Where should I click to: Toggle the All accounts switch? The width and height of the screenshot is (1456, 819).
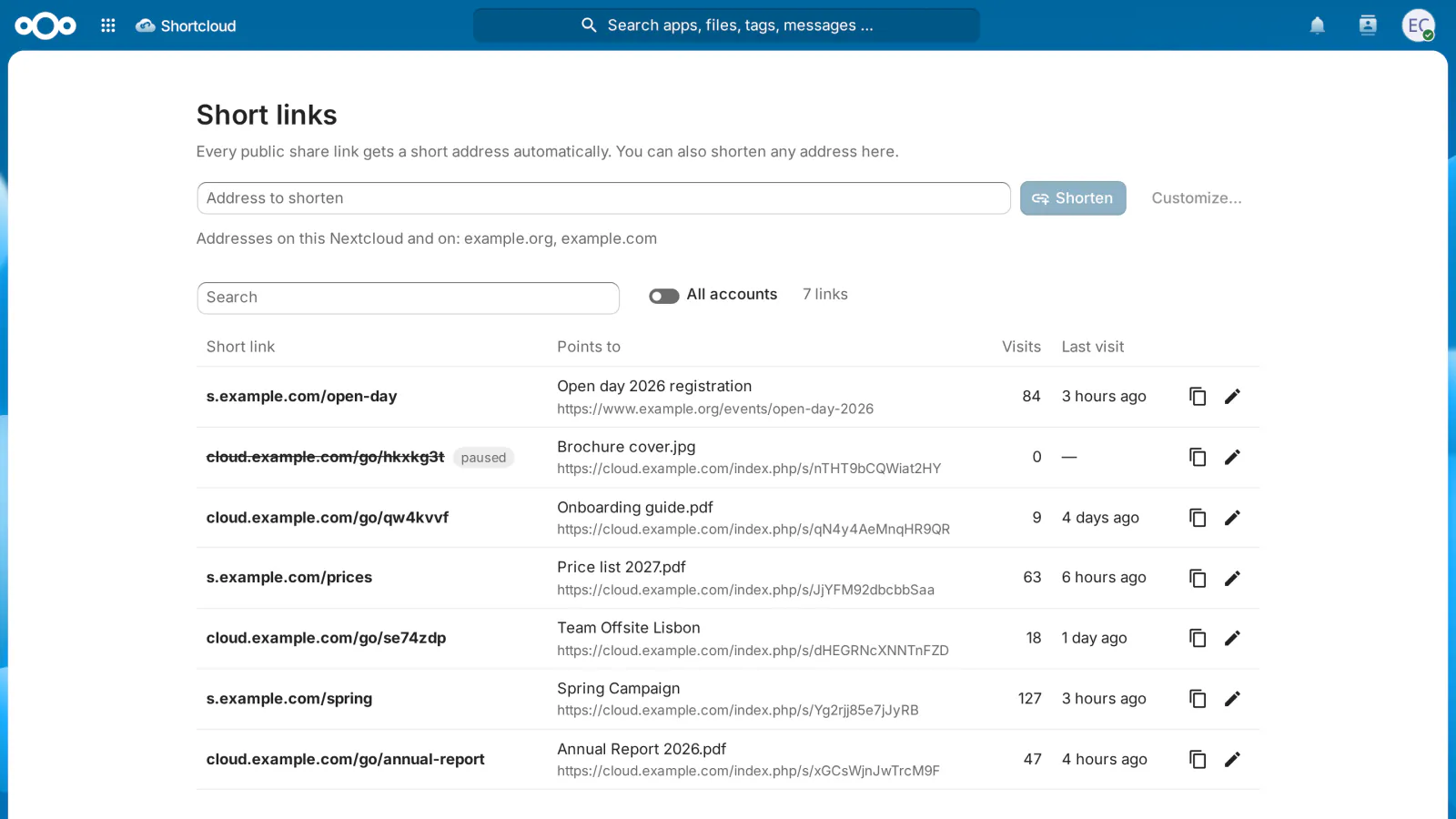point(664,296)
